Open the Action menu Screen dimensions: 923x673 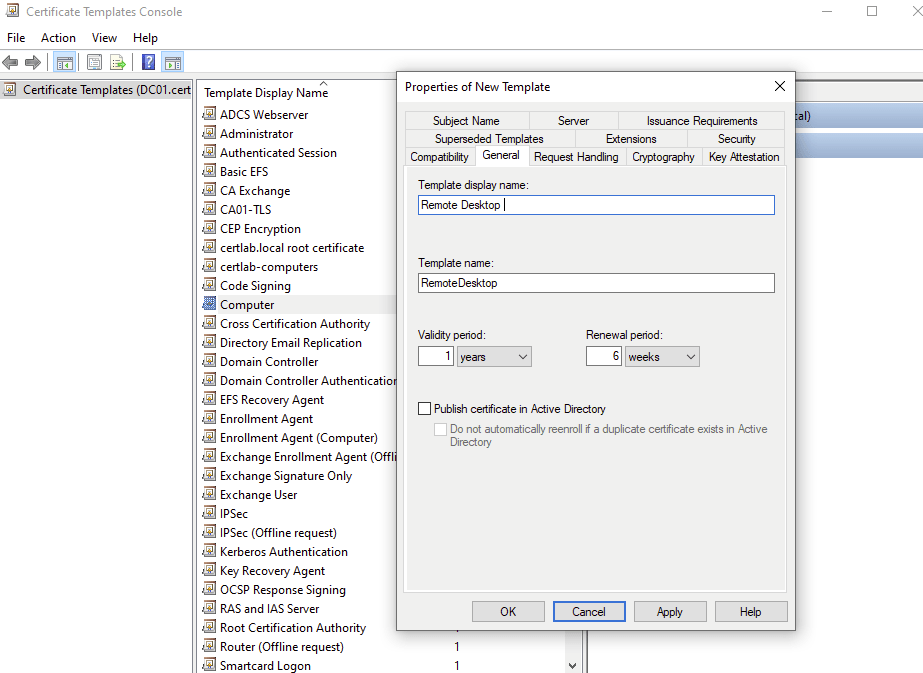pyautogui.click(x=58, y=38)
